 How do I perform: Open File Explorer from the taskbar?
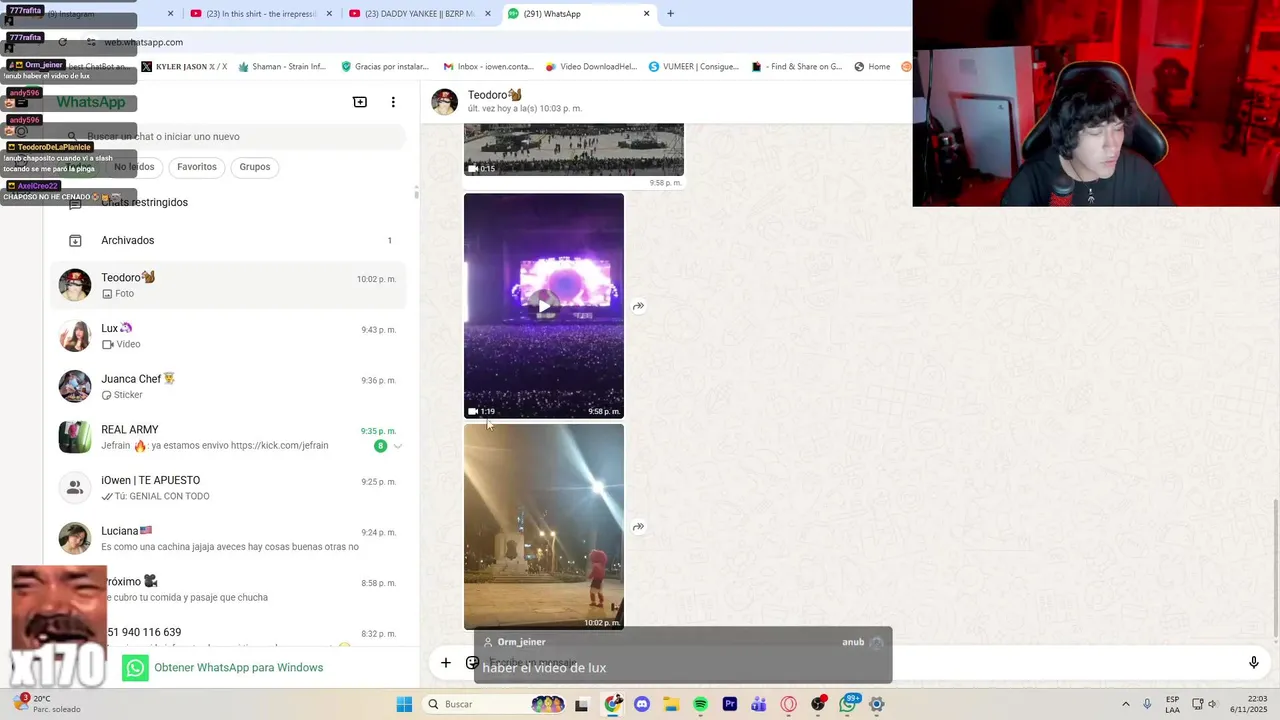coord(671,704)
